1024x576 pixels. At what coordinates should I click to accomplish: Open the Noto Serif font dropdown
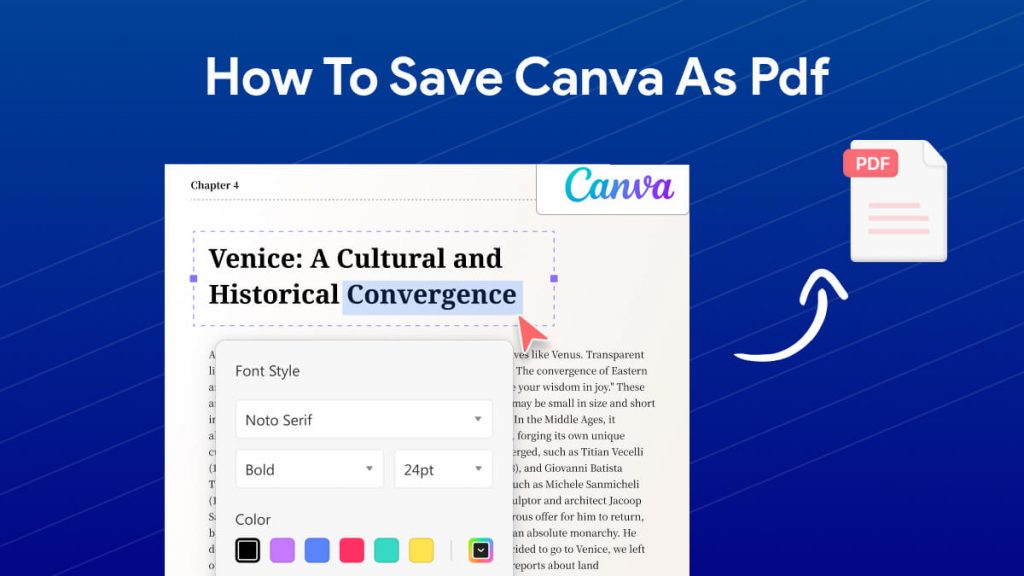pyautogui.click(x=363, y=419)
